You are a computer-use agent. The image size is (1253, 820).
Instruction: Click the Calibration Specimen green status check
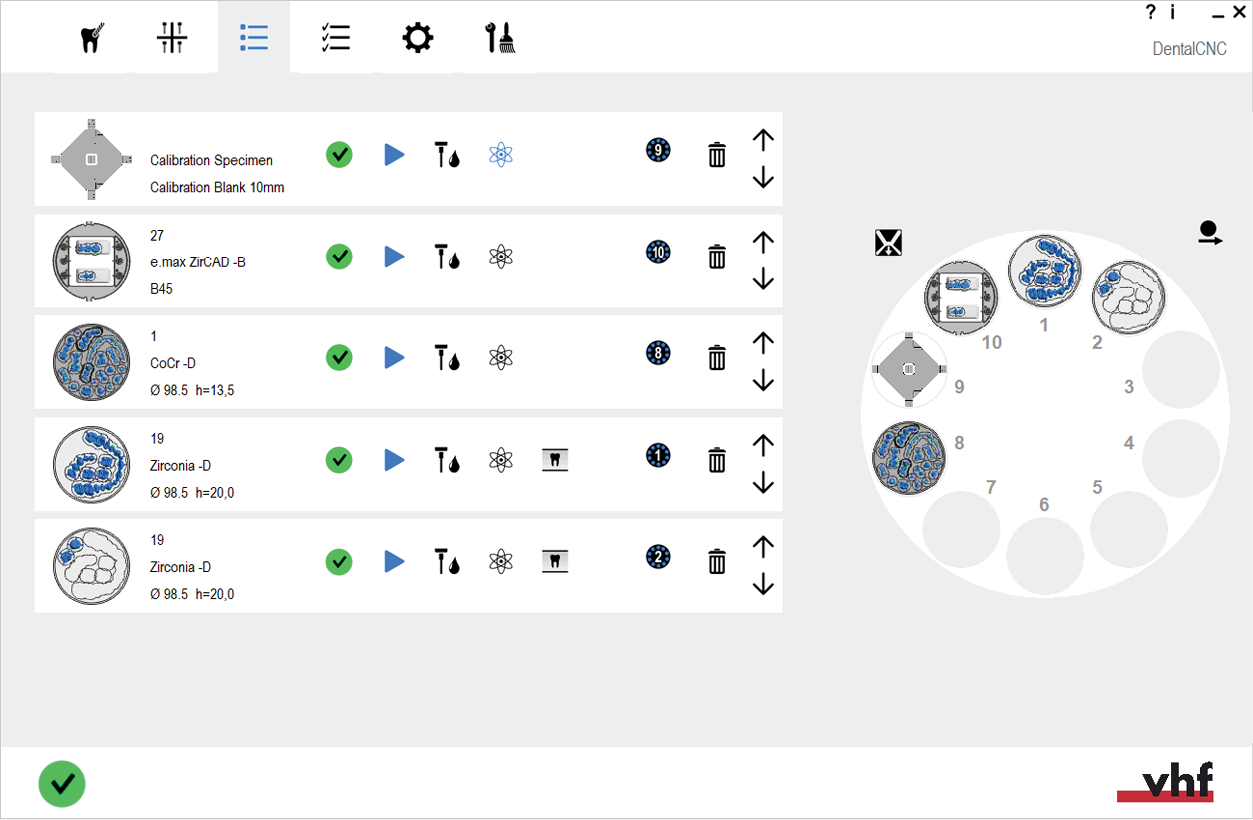339,154
